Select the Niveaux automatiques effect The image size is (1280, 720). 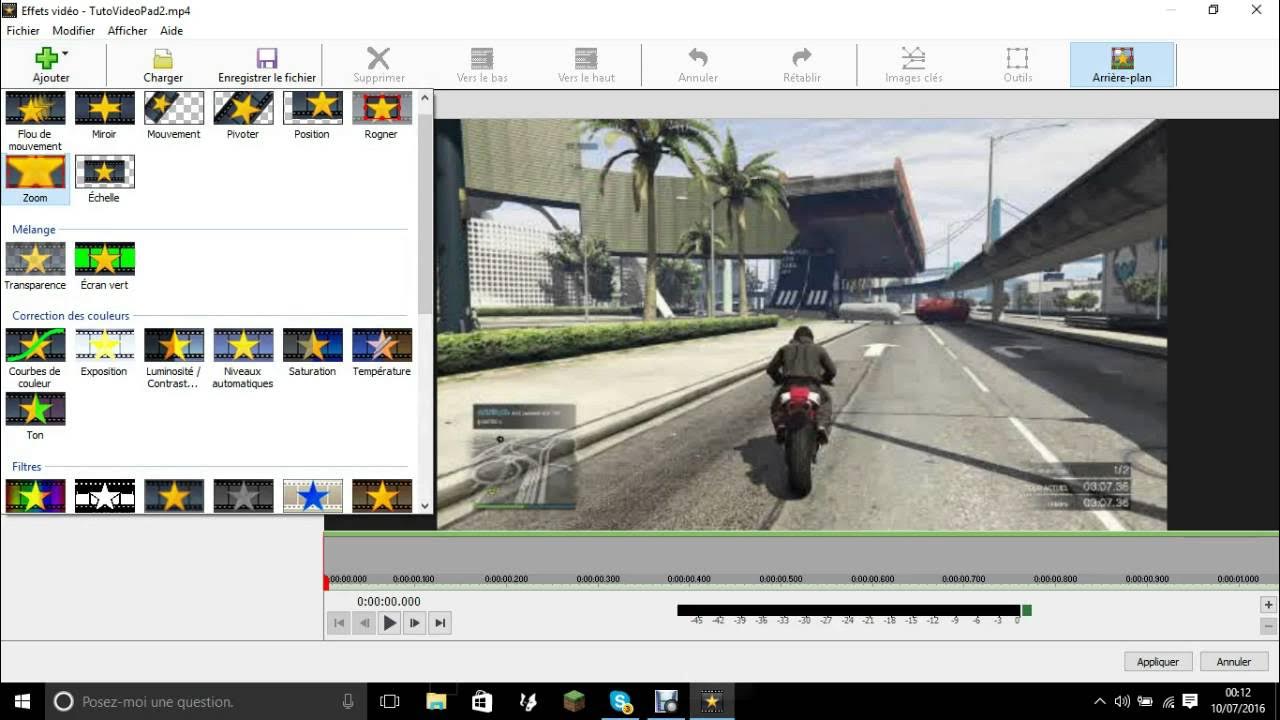[x=243, y=359]
